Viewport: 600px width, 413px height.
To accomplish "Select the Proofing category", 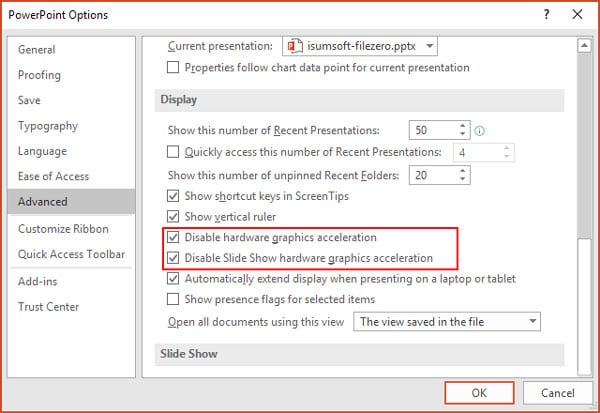I will click(39, 75).
